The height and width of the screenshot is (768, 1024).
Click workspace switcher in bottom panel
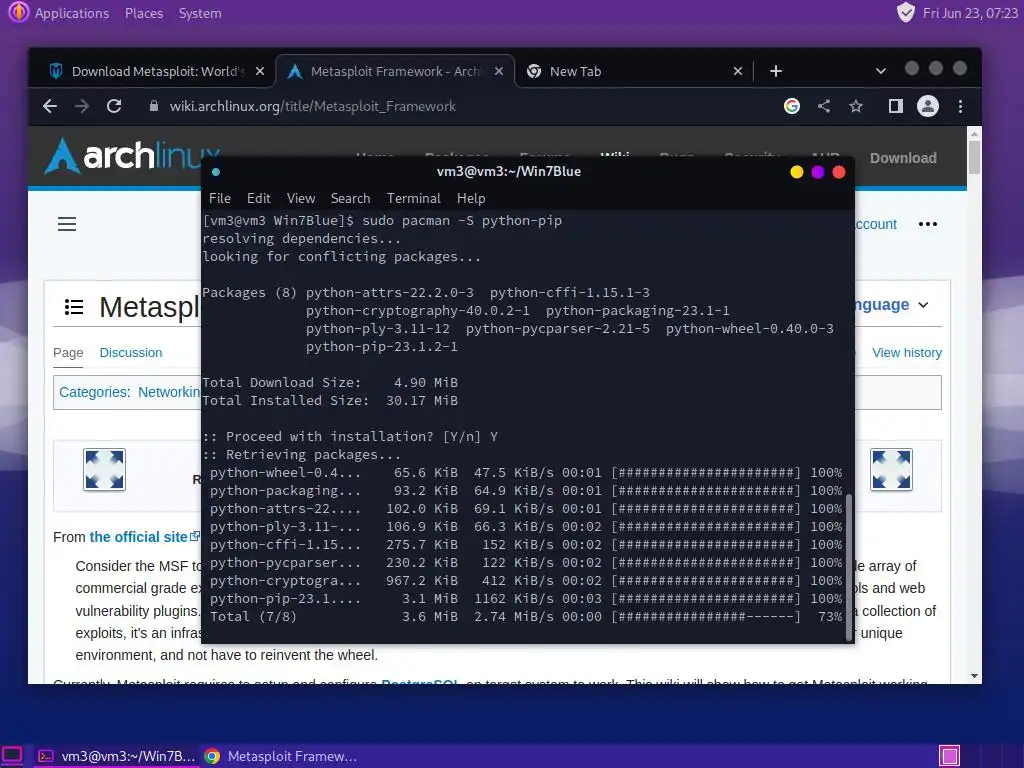(950, 756)
